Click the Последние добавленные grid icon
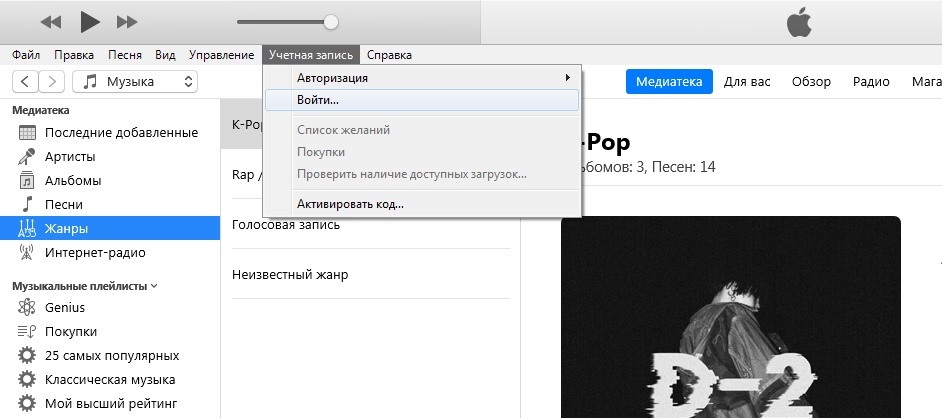The height and width of the screenshot is (418, 942). (x=27, y=133)
